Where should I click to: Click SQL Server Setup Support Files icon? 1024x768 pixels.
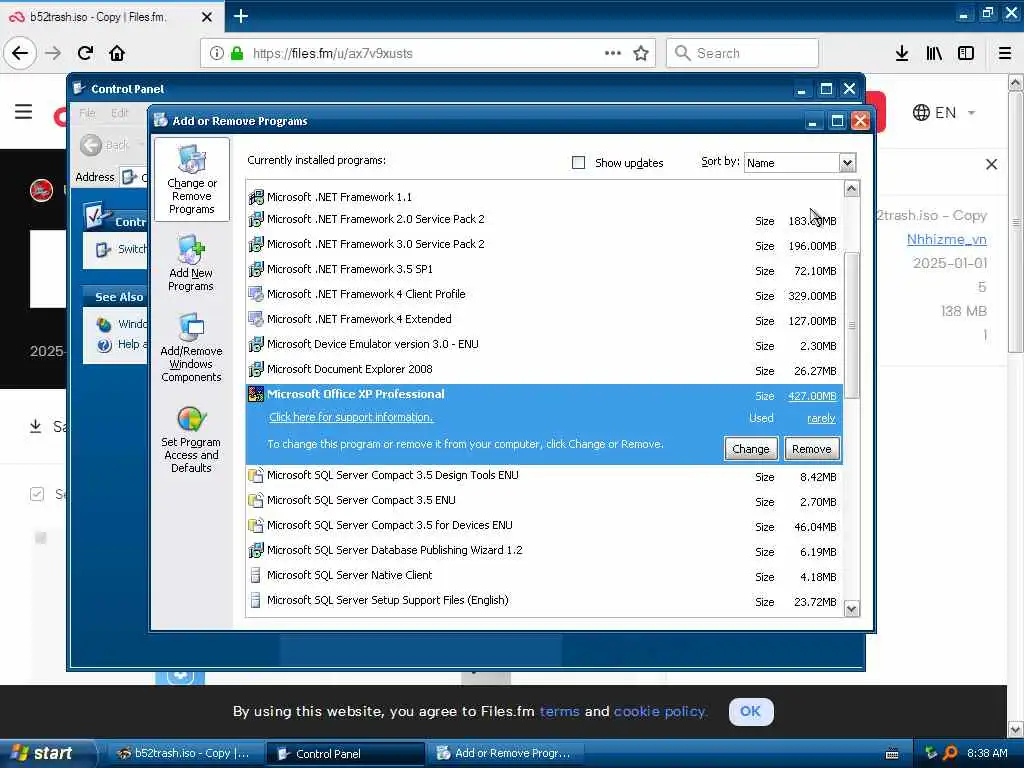click(256, 600)
